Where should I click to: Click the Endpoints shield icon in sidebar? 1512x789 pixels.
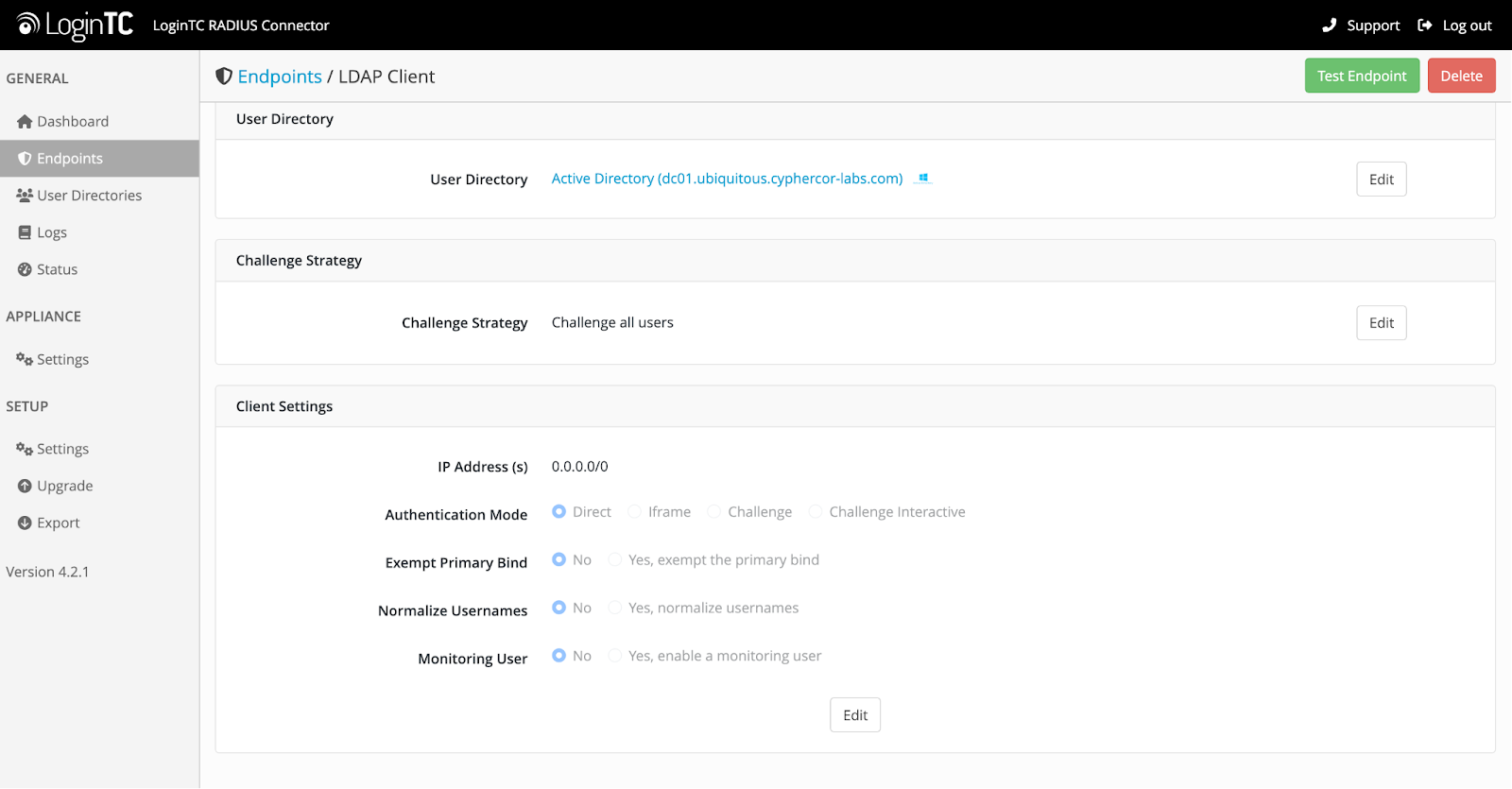pyautogui.click(x=25, y=158)
